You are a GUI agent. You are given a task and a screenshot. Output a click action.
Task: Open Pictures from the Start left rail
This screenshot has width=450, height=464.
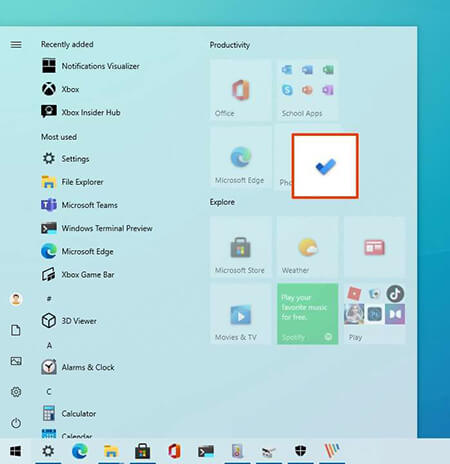(16, 361)
